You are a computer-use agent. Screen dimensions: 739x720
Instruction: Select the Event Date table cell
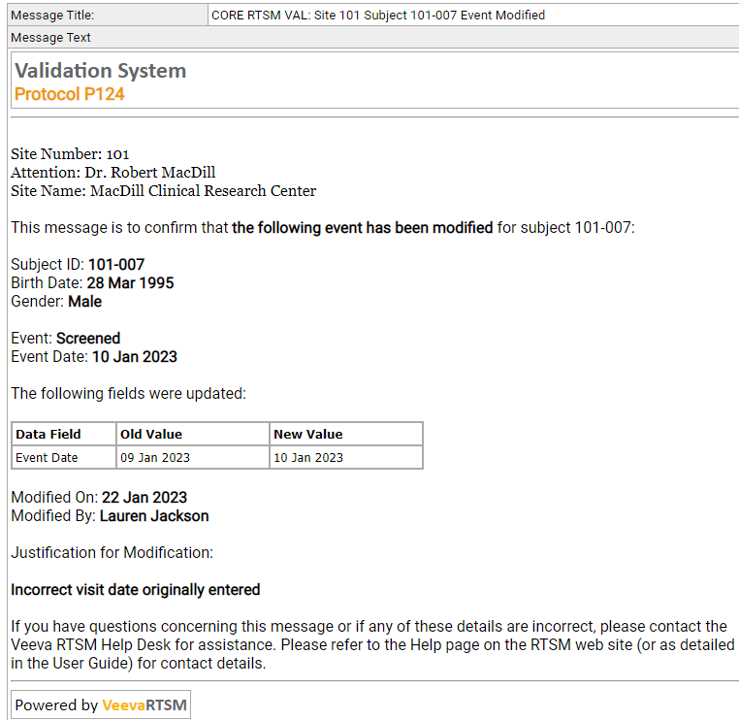click(46, 457)
